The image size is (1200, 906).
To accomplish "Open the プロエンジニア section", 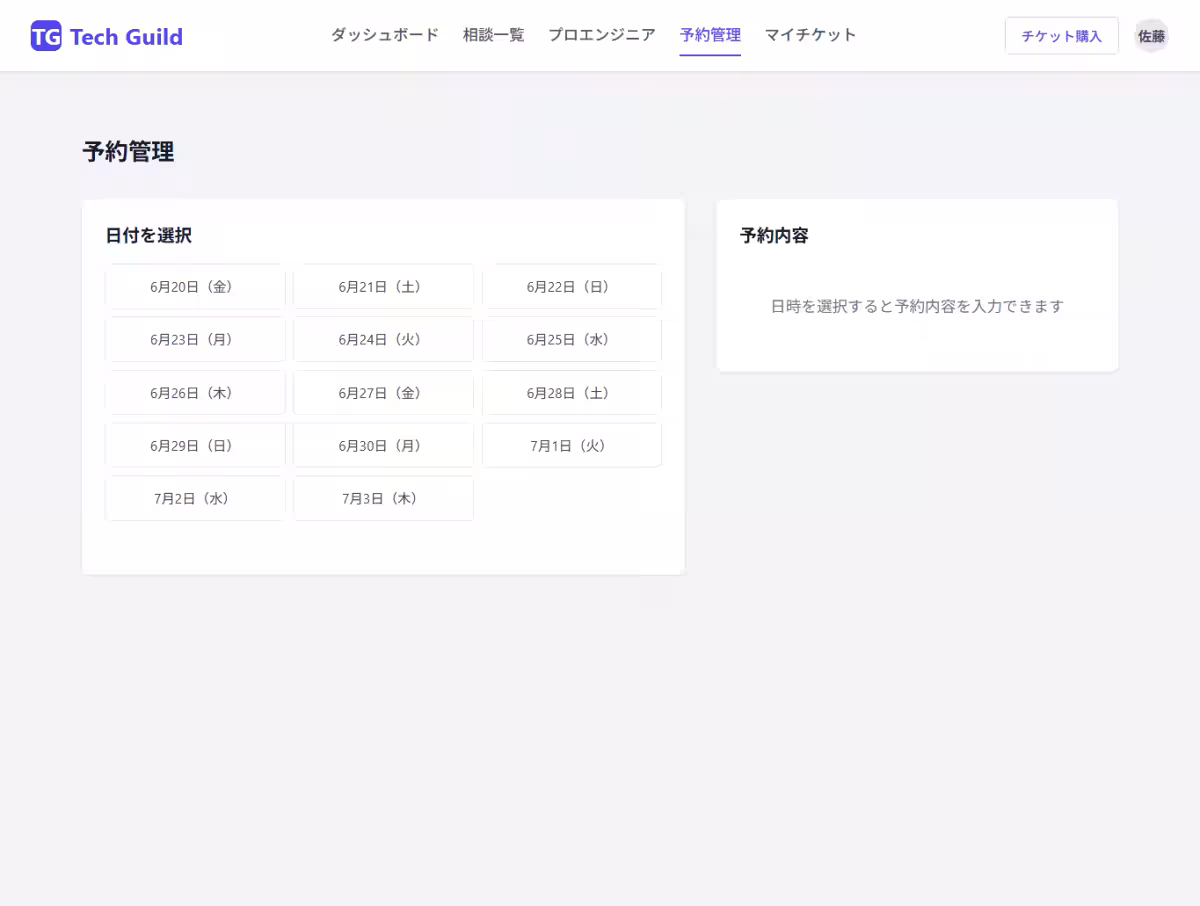I will (600, 34).
